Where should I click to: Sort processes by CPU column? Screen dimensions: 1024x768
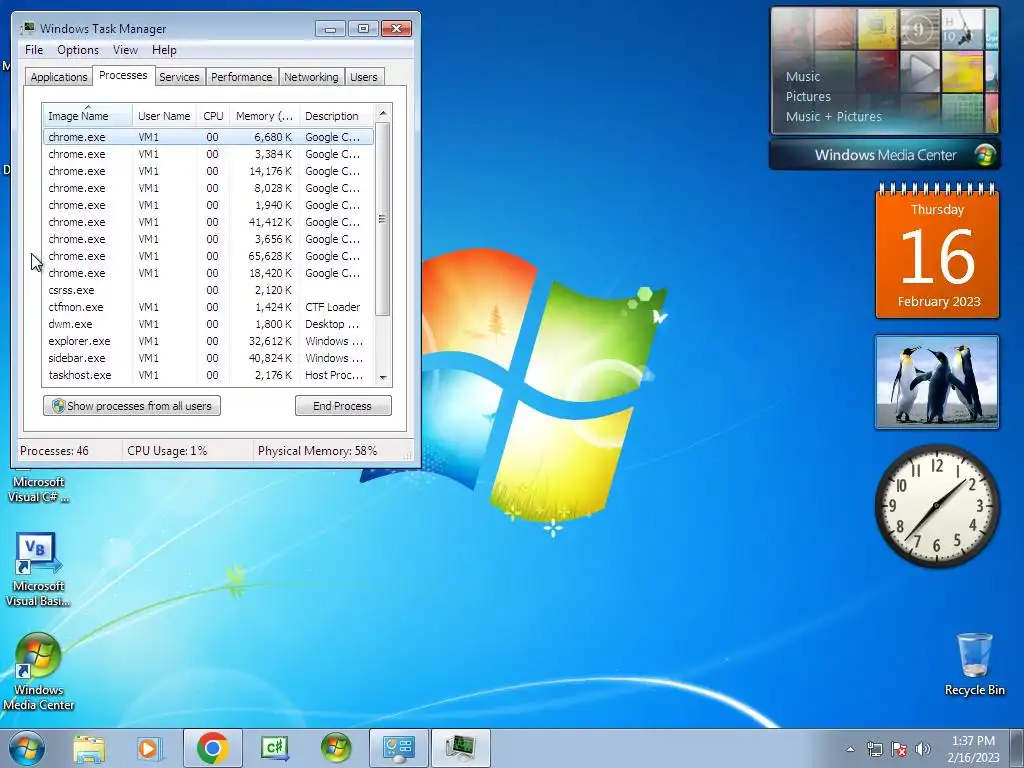pyautogui.click(x=213, y=116)
